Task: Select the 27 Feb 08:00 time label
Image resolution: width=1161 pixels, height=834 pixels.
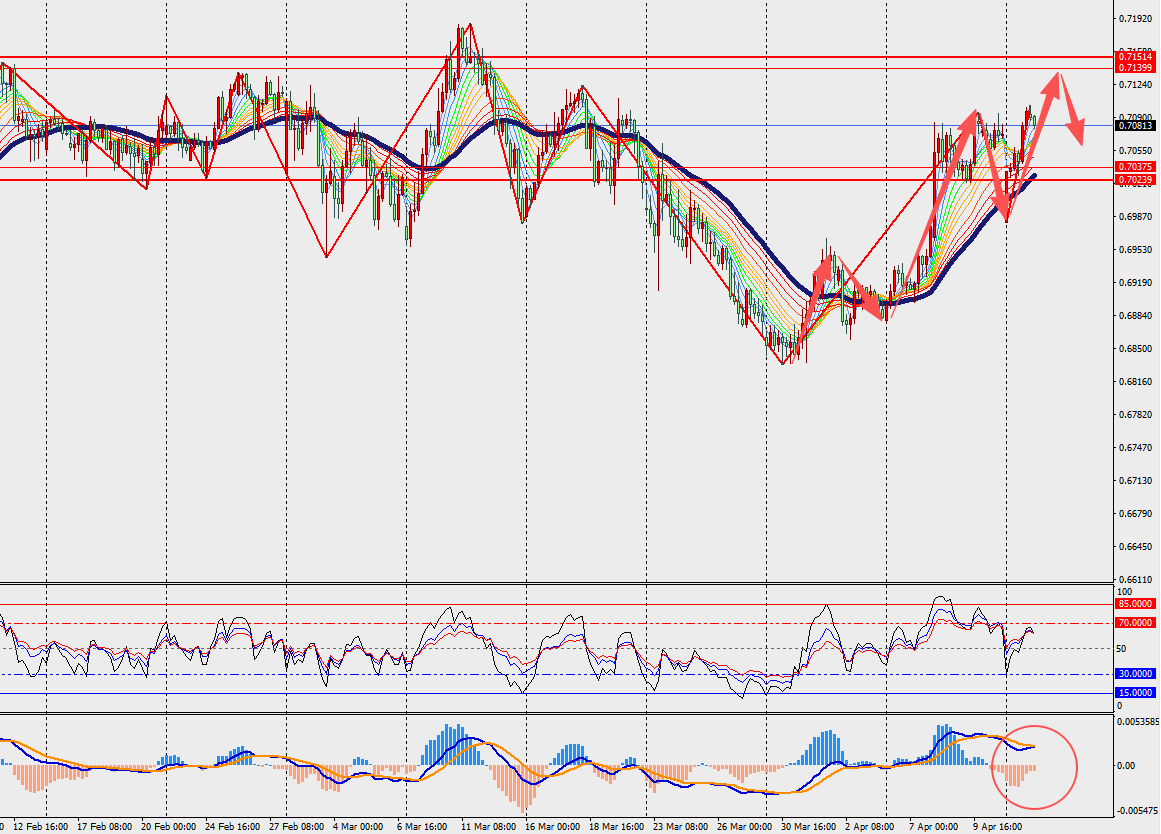Action: [296, 827]
